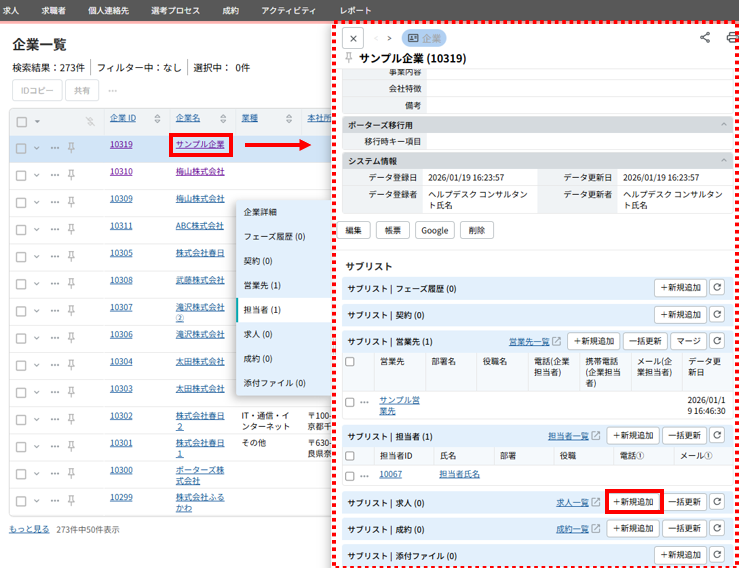
Task: Click the share icon in the detail panel
Action: coord(705,37)
